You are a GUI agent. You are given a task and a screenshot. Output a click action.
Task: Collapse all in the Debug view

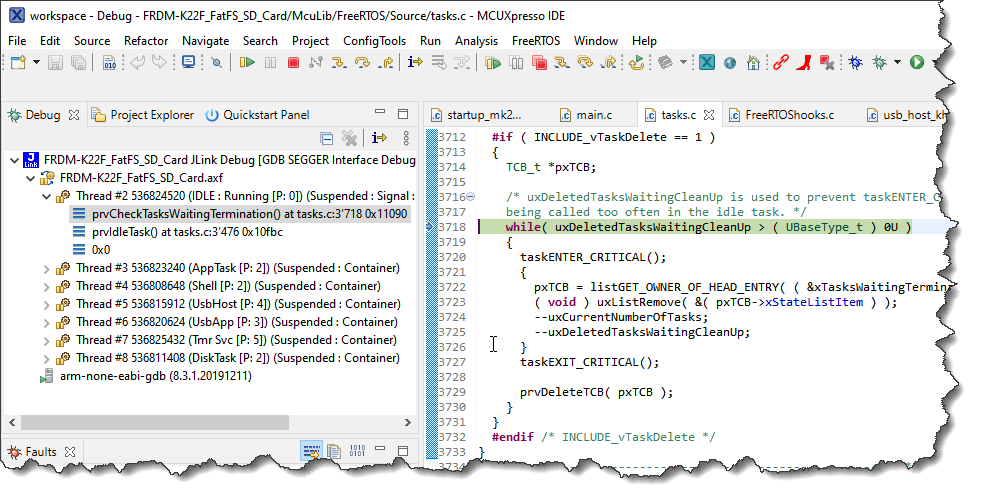pos(326,138)
